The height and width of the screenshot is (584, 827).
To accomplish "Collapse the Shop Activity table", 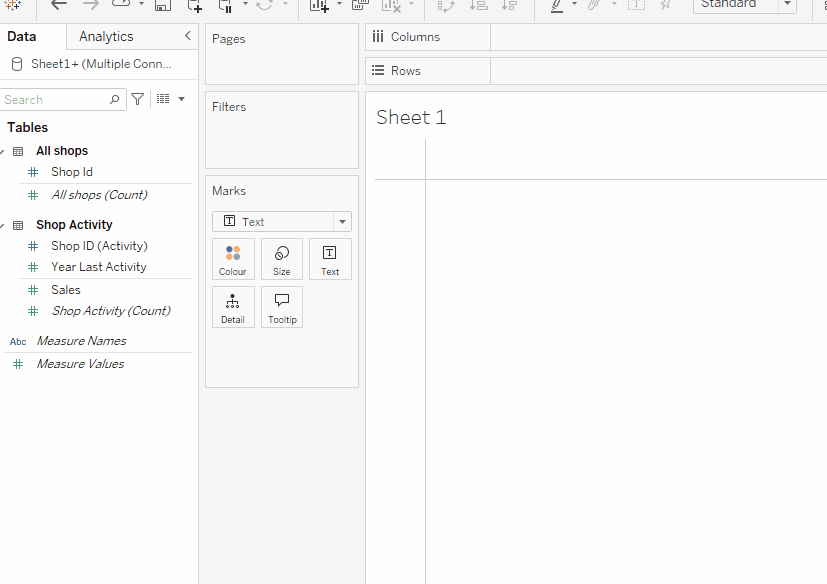I will [x=3, y=225].
